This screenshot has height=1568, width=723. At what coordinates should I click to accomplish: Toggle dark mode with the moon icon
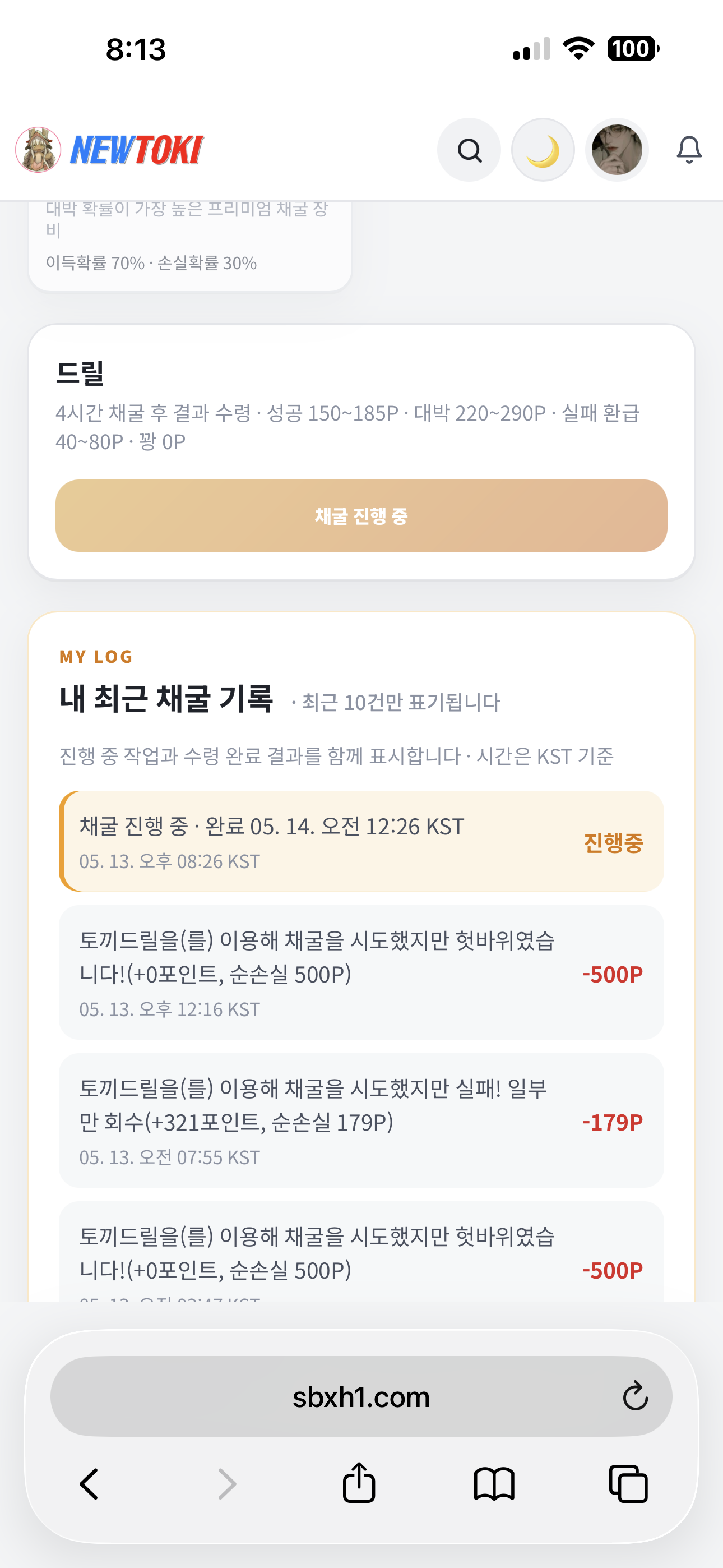[x=543, y=150]
